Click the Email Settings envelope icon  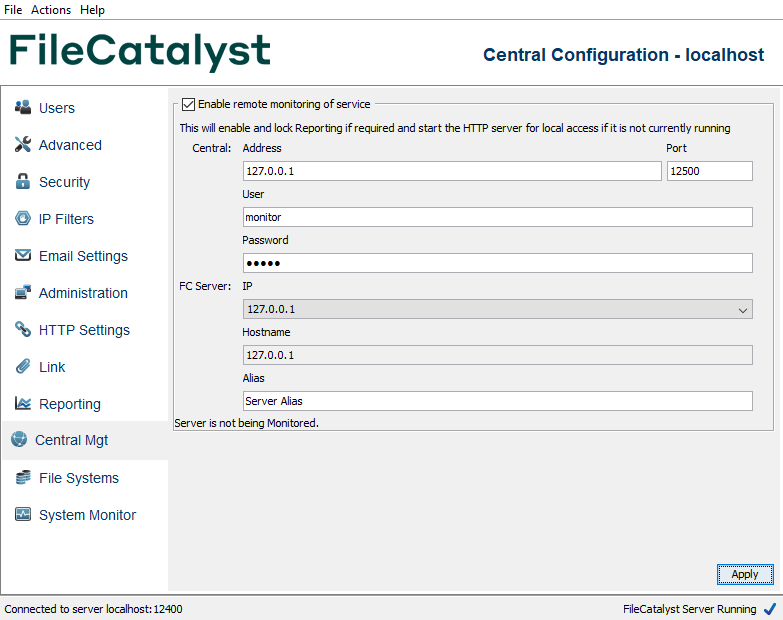click(x=23, y=255)
